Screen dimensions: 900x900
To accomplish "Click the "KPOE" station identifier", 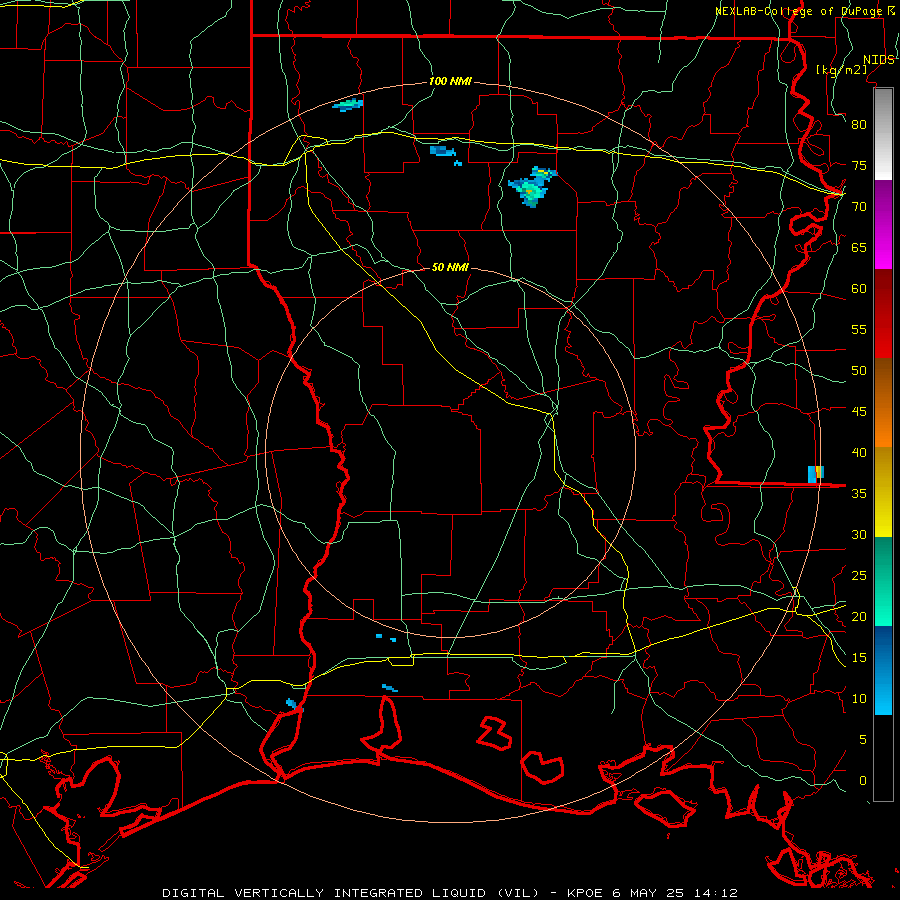I will pyautogui.click(x=585, y=893).
